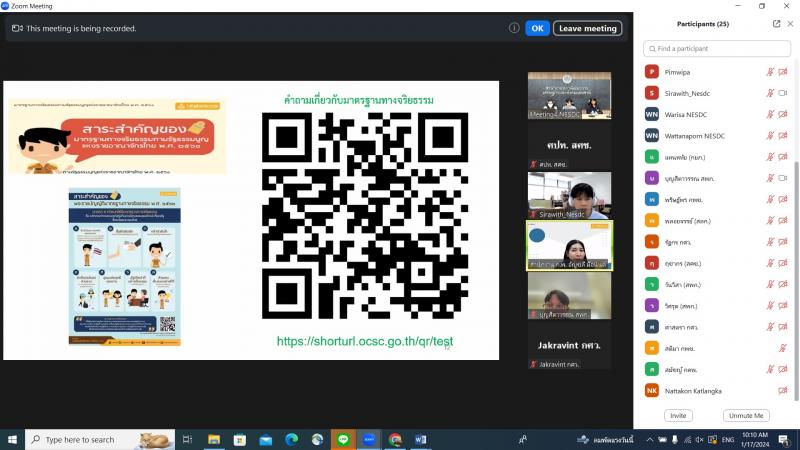Click the Unmute Me button
The image size is (800, 450).
(746, 415)
